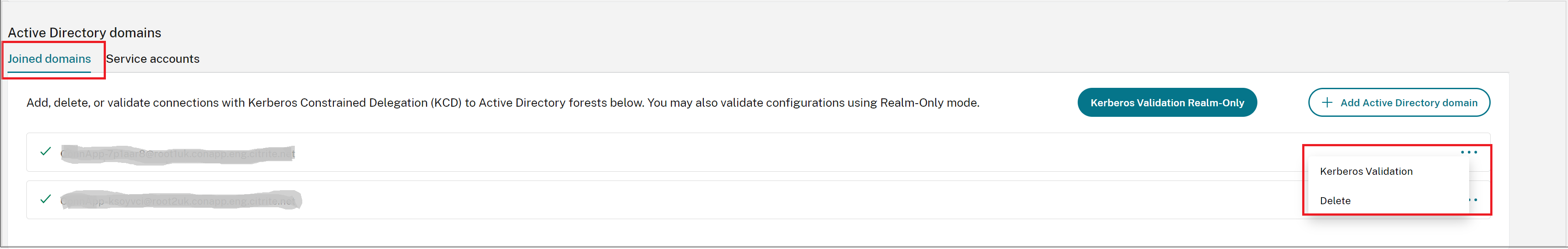
Task: Click the underline beneath Joined domains tab
Action: point(49,72)
